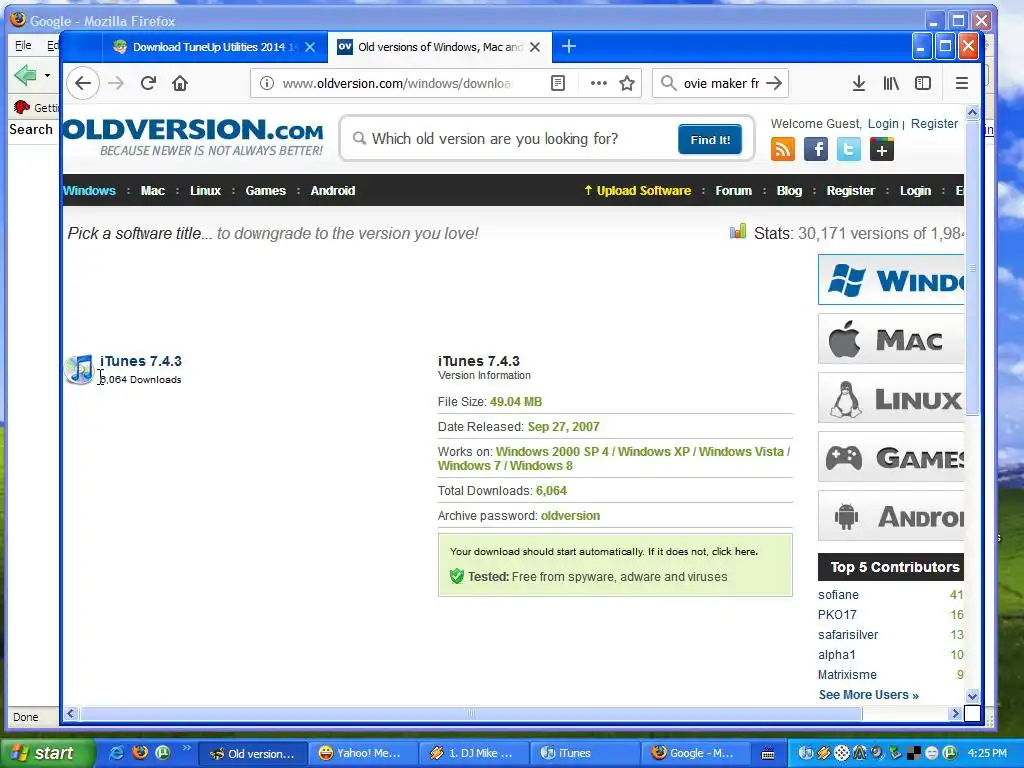Open contributor alpha1 profile
This screenshot has width=1024, height=768.
(x=836, y=655)
